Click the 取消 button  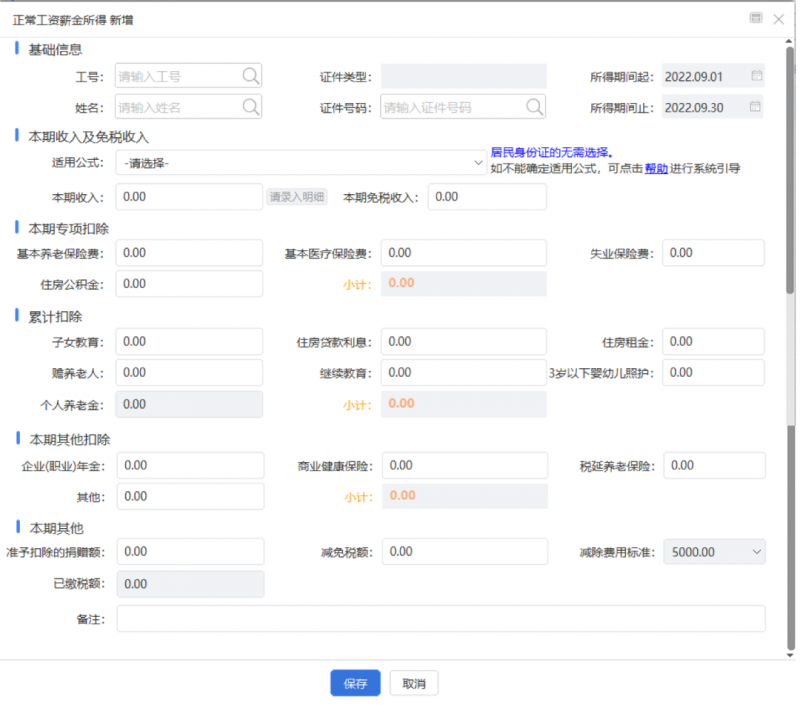(414, 683)
